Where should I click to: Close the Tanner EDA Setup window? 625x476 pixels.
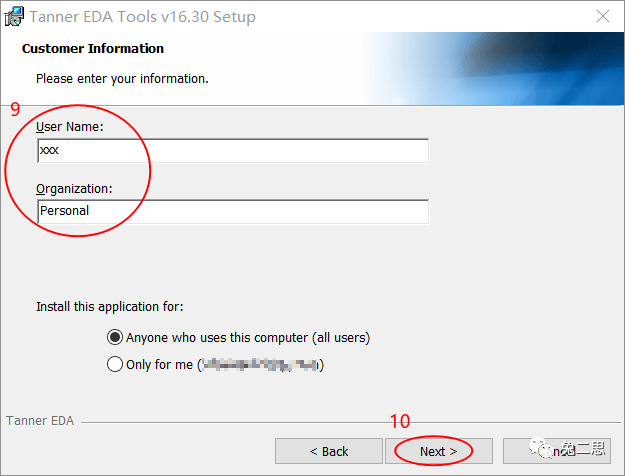pyautogui.click(x=602, y=17)
